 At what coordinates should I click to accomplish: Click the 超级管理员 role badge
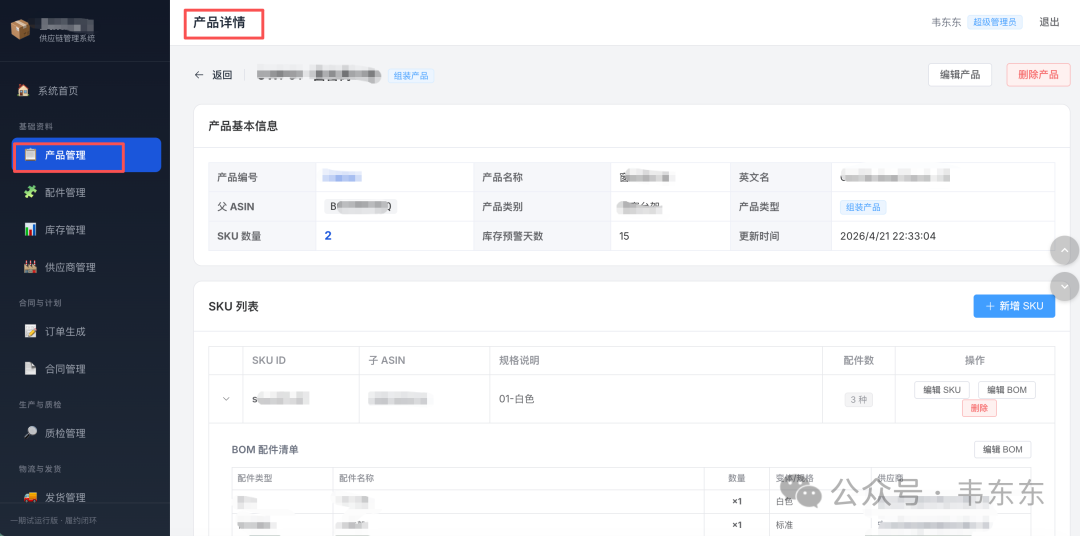(x=995, y=22)
